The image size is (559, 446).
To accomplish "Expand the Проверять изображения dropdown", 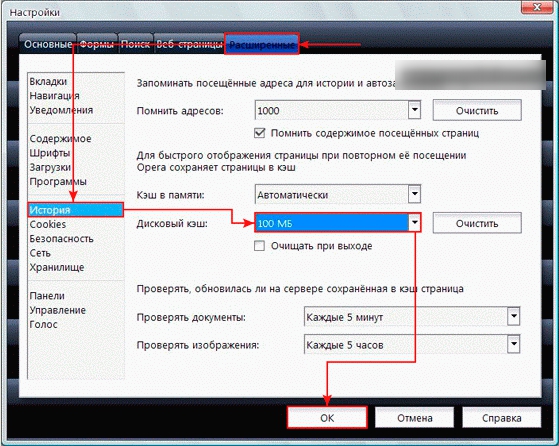I will point(412,344).
